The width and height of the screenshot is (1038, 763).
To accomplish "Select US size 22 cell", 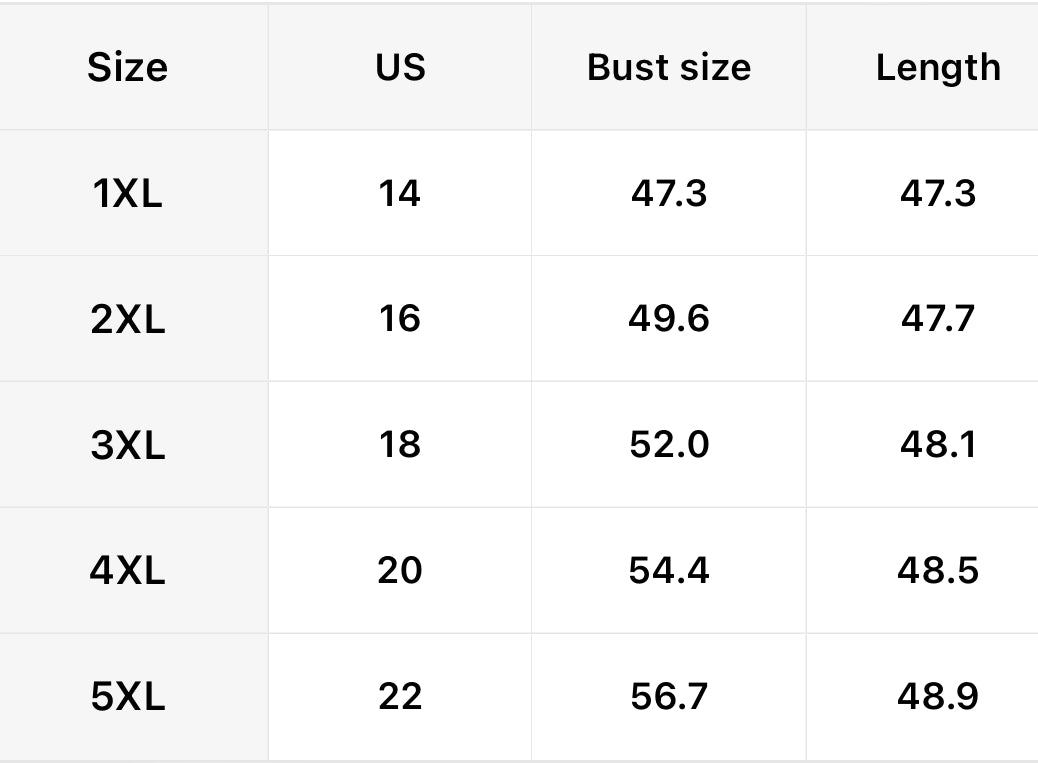I will click(x=400, y=697).
